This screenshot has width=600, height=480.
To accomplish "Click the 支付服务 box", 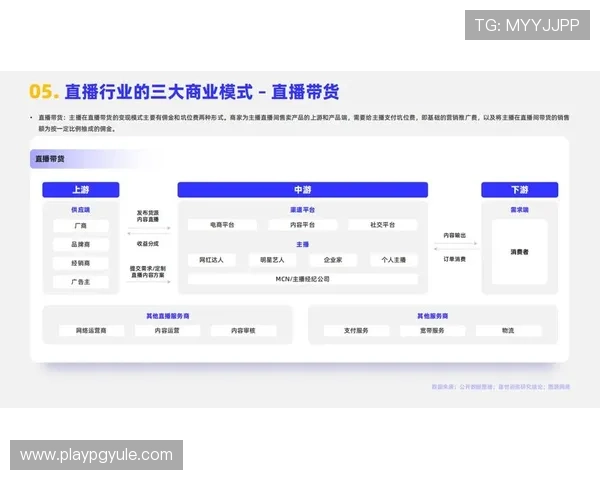I will [356, 330].
